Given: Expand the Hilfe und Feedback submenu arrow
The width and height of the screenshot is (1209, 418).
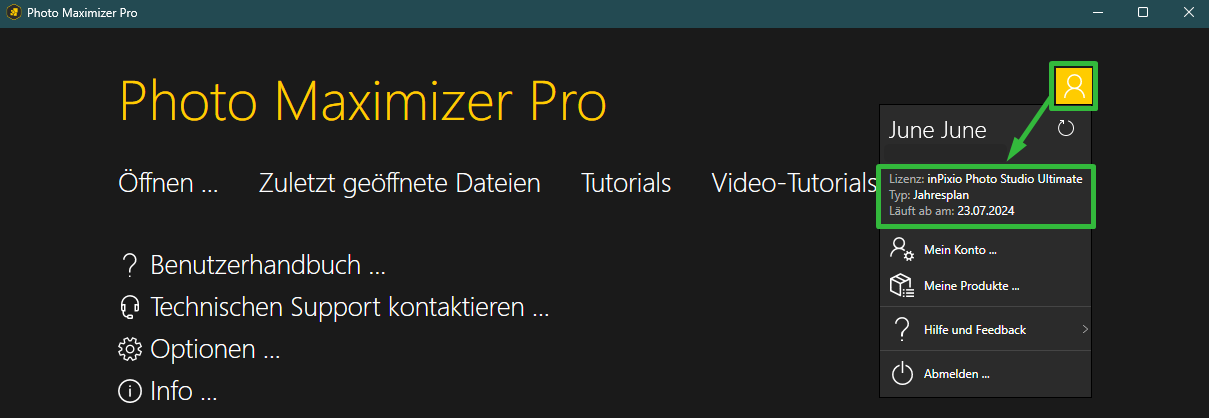Looking at the screenshot, I should pos(1085,329).
